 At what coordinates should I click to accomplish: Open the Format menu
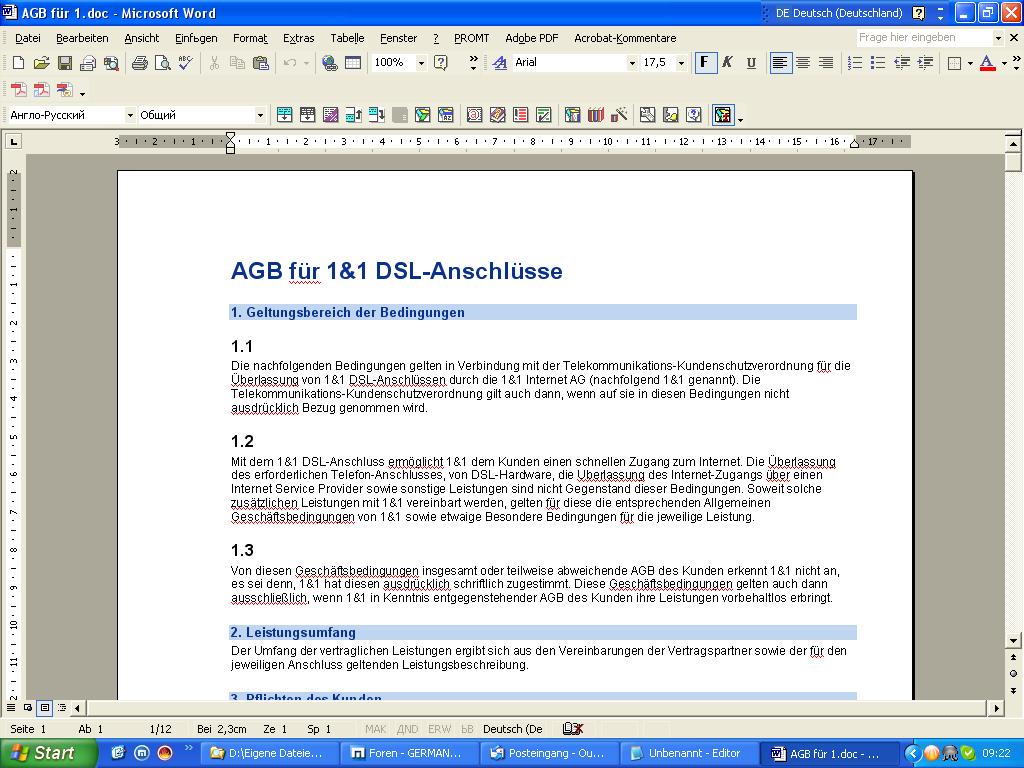click(250, 38)
